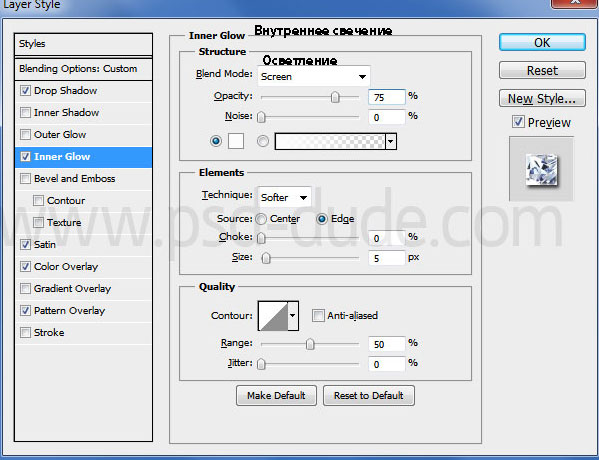Click Reset to Default button

coord(369,395)
